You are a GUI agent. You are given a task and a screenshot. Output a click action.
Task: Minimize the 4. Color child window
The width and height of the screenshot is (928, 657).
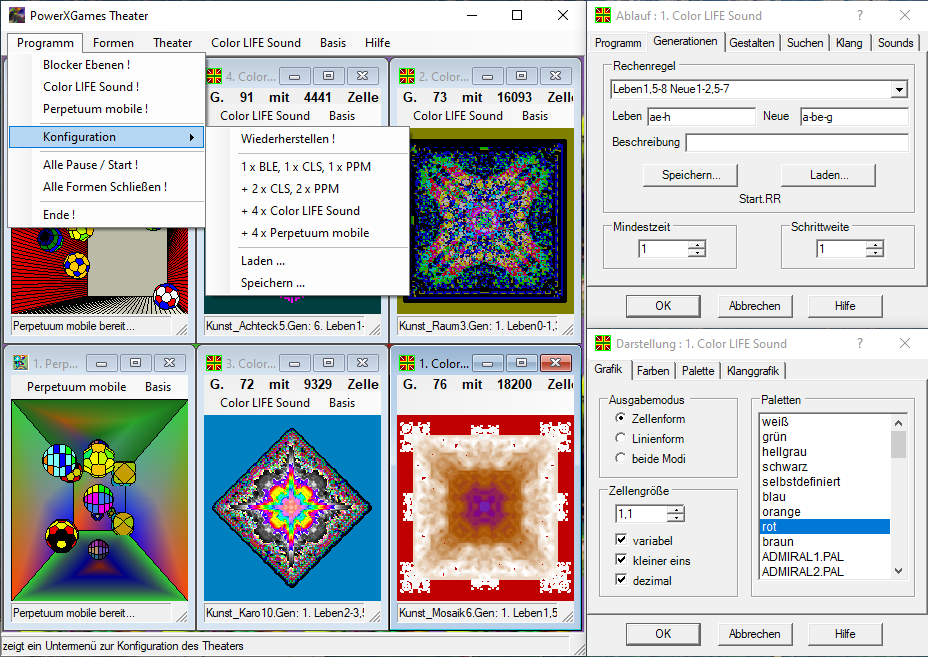(x=295, y=76)
